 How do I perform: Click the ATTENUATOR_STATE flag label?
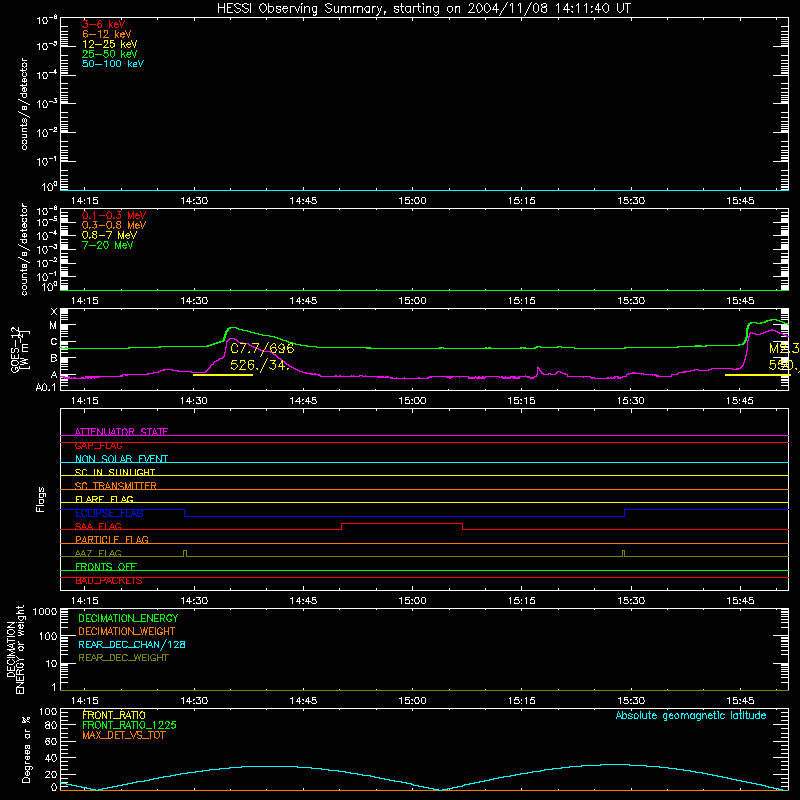[x=121, y=432]
